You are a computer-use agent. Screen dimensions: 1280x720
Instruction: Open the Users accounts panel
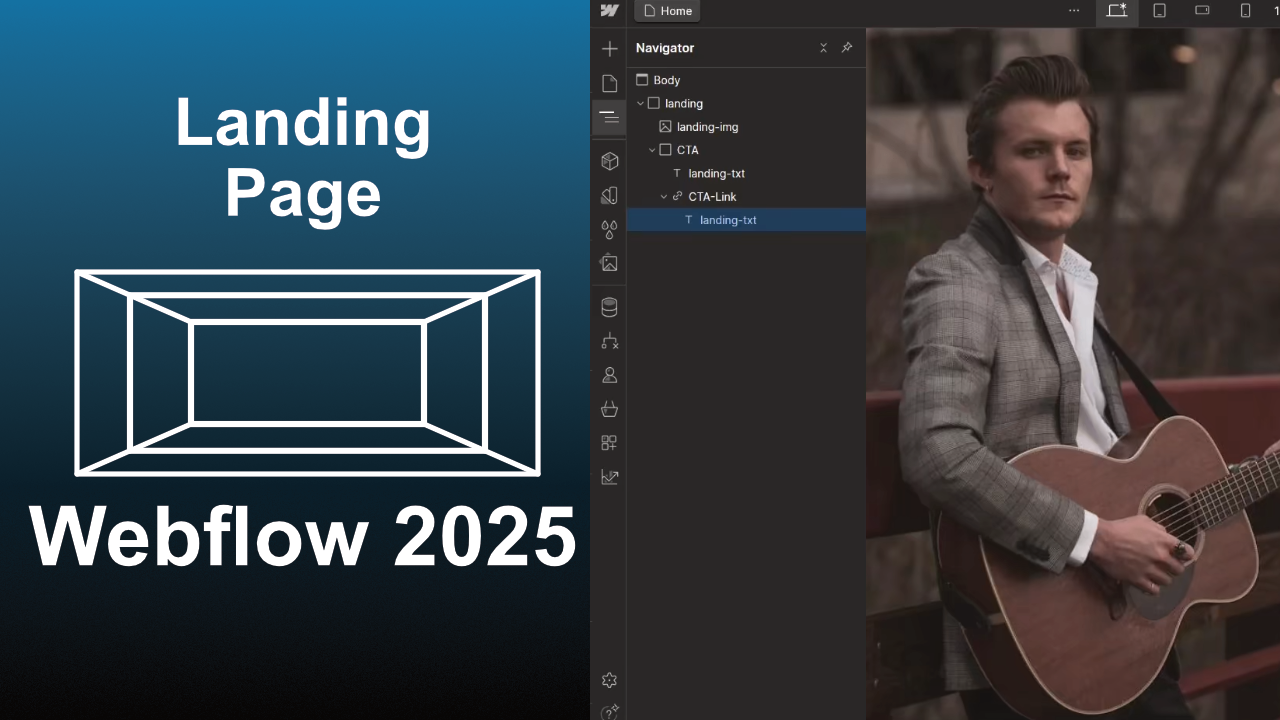(609, 375)
